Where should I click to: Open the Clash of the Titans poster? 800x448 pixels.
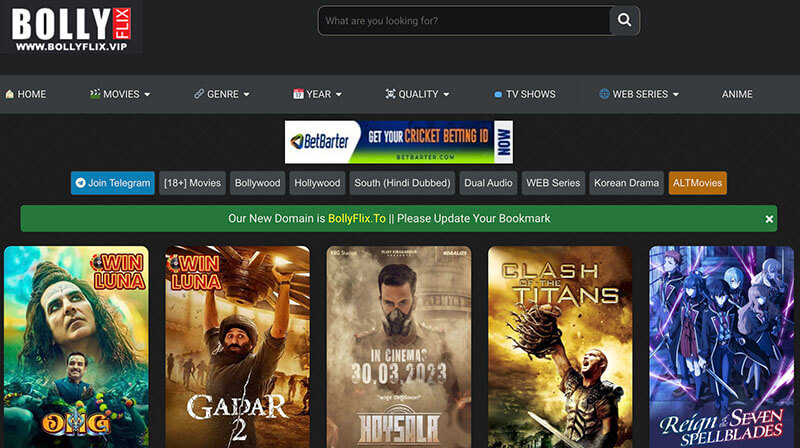560,347
